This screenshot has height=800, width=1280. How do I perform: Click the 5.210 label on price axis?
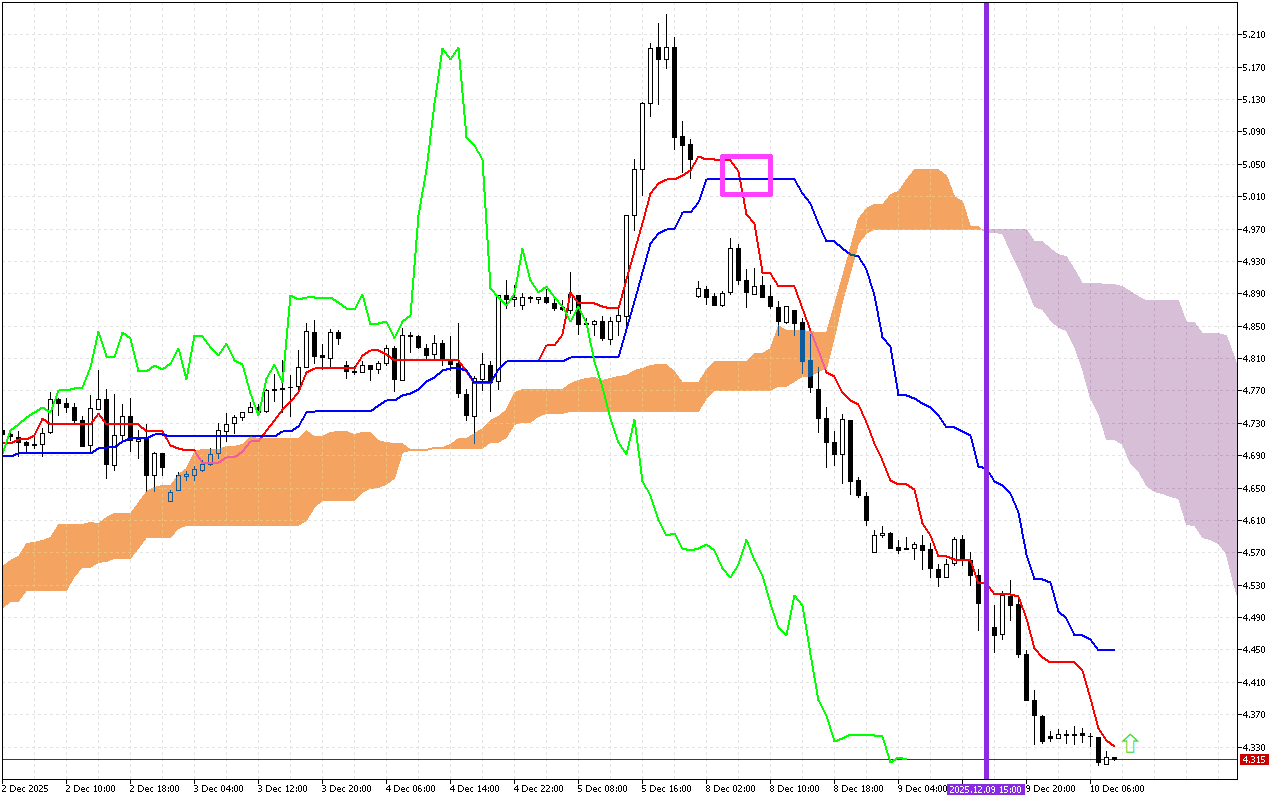(1253, 35)
